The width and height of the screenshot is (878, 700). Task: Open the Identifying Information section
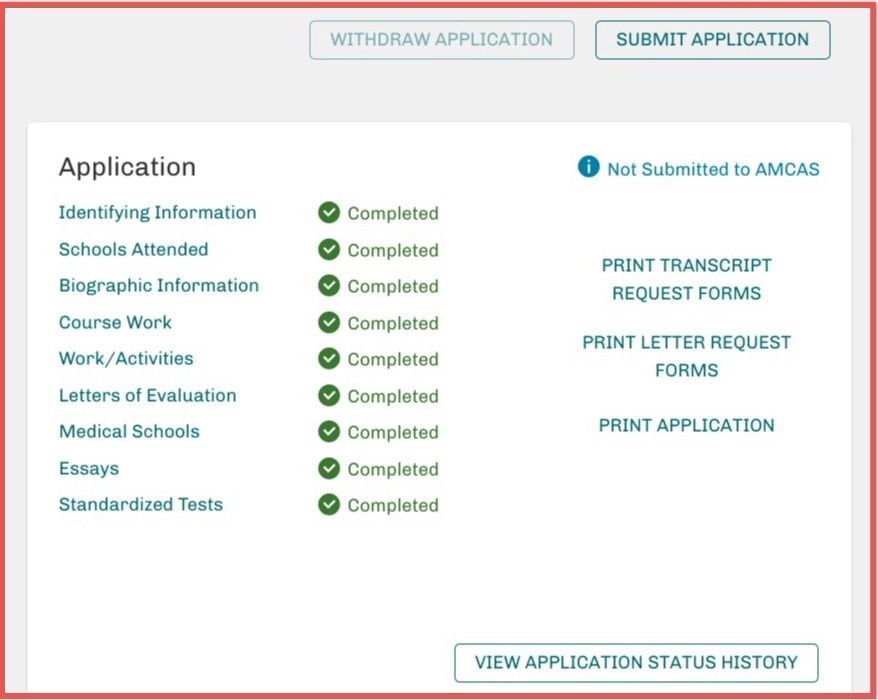(x=158, y=213)
